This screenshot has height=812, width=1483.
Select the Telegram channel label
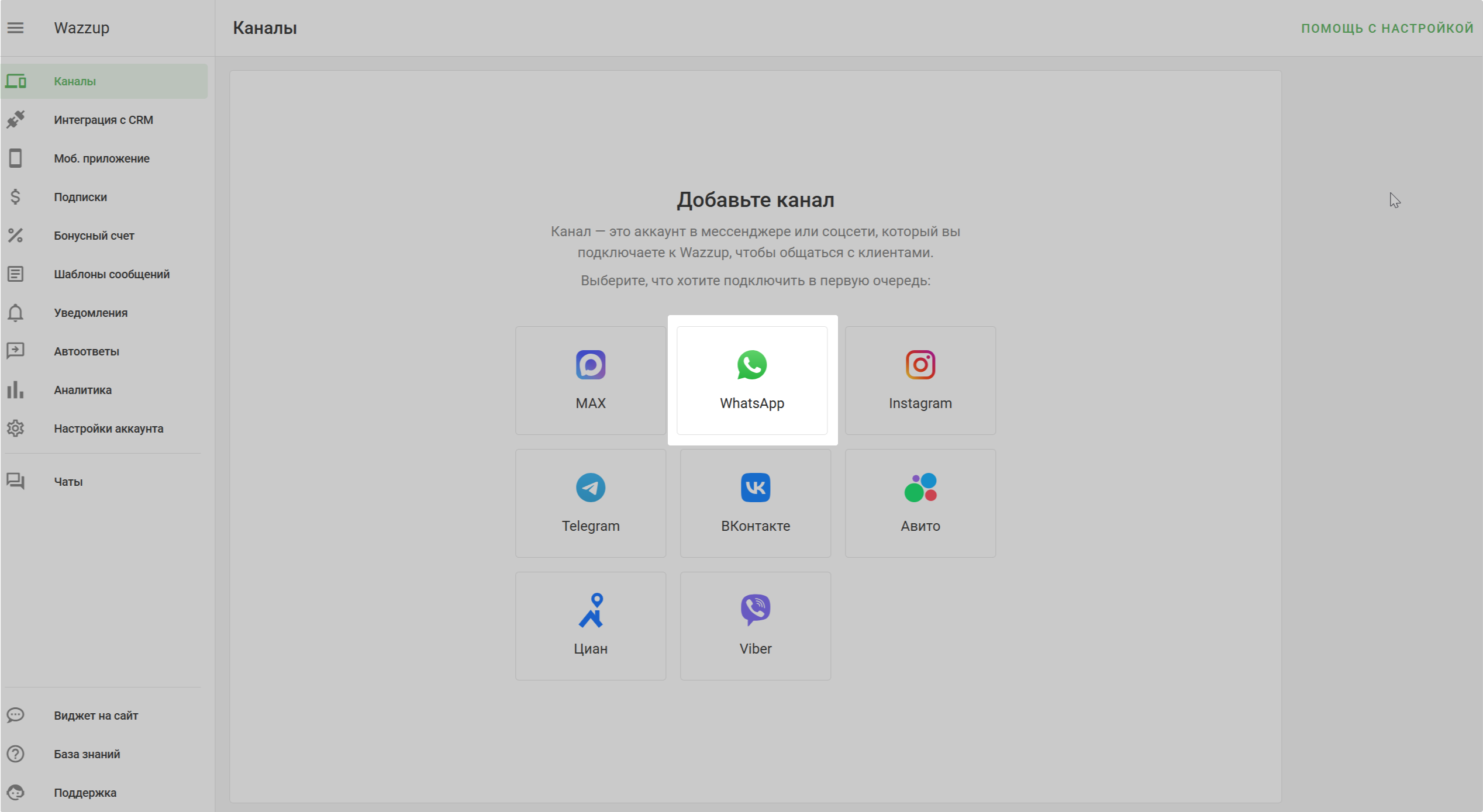point(591,526)
